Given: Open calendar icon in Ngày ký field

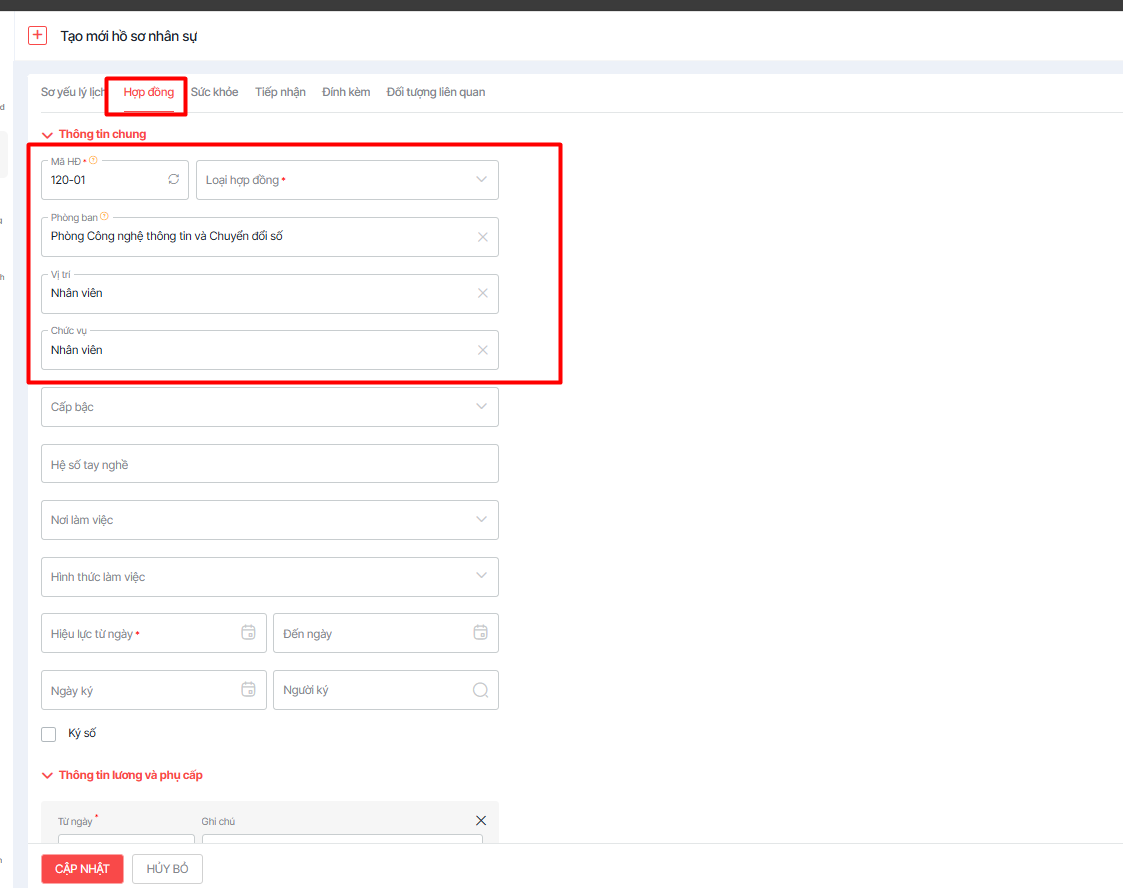Looking at the screenshot, I should pos(248,690).
